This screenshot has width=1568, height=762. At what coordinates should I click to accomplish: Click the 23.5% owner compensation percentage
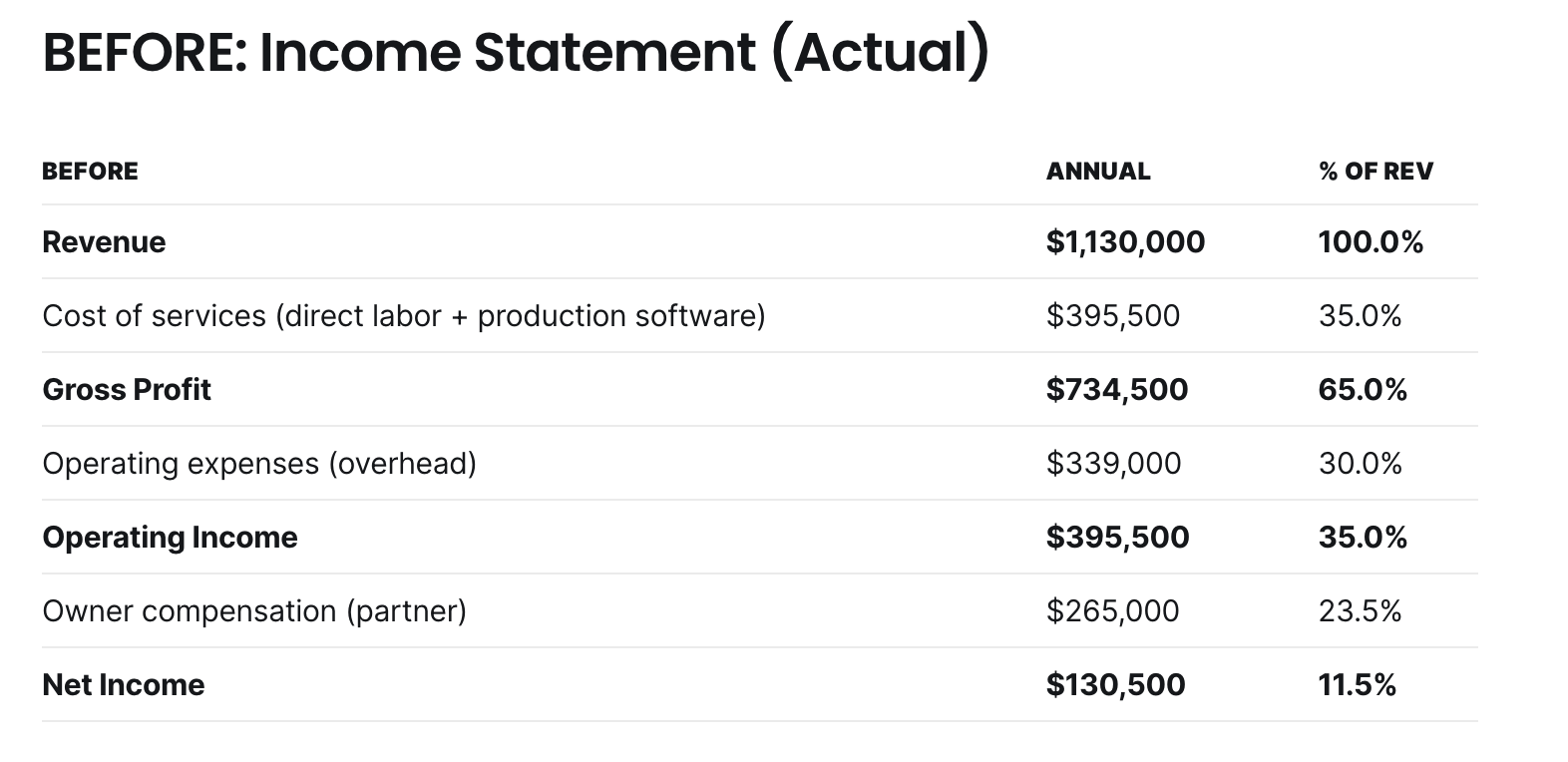point(1360,611)
